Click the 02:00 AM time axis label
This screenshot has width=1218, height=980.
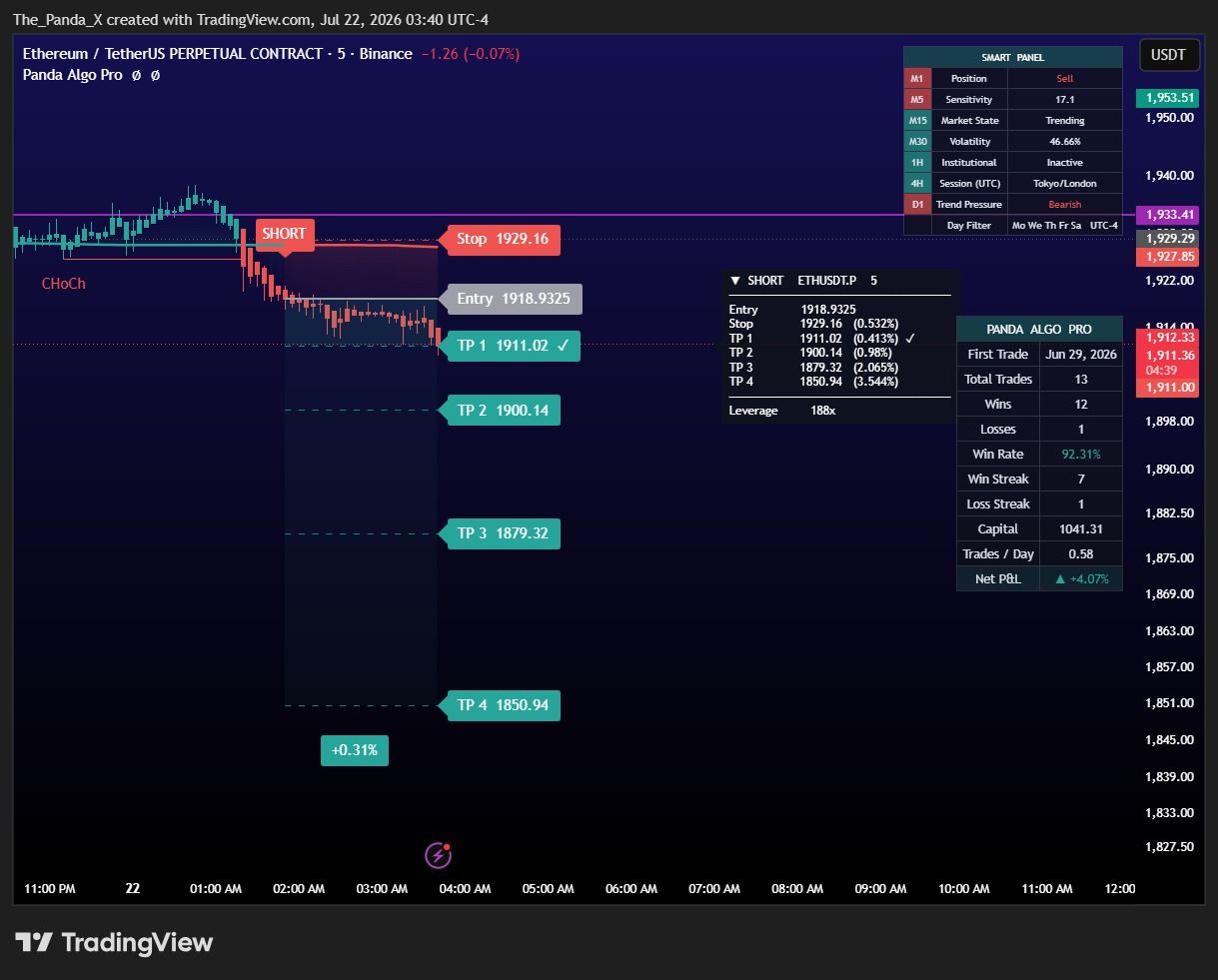(x=299, y=888)
